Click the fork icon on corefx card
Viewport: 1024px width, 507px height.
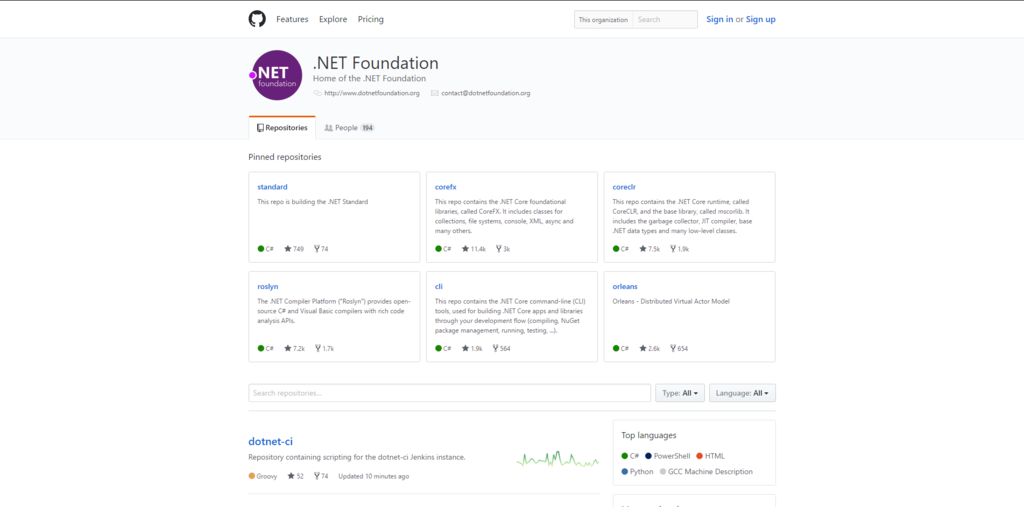tap(499, 249)
